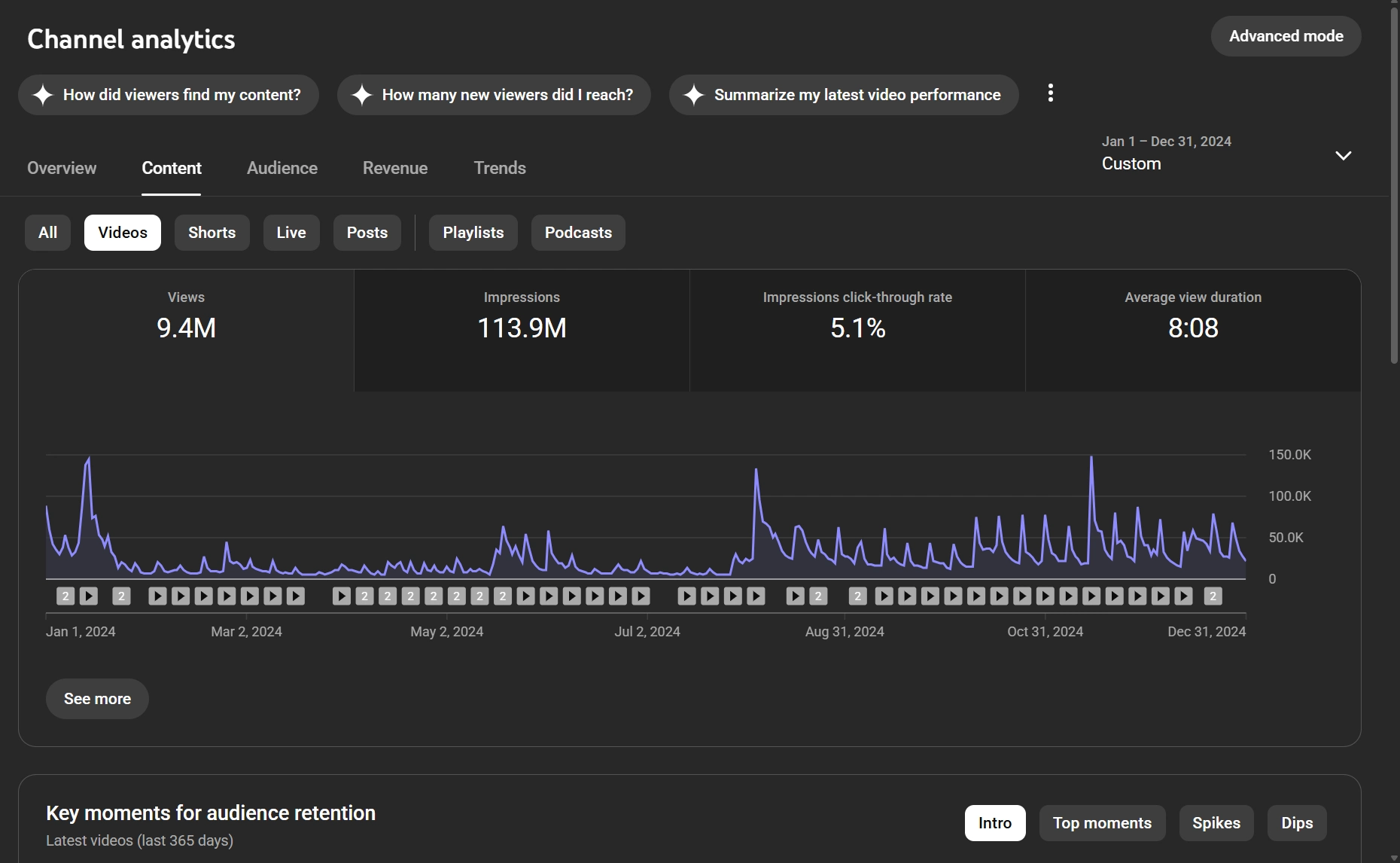This screenshot has width=1400, height=863.
Task: Click the See more button
Action: tap(97, 699)
